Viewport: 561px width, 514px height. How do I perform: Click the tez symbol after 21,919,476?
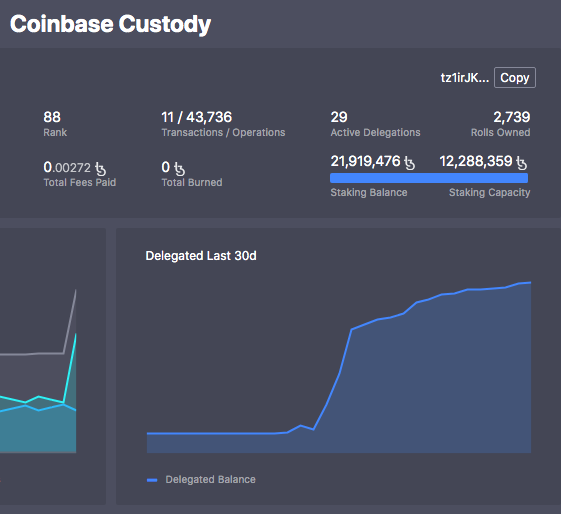click(x=409, y=163)
